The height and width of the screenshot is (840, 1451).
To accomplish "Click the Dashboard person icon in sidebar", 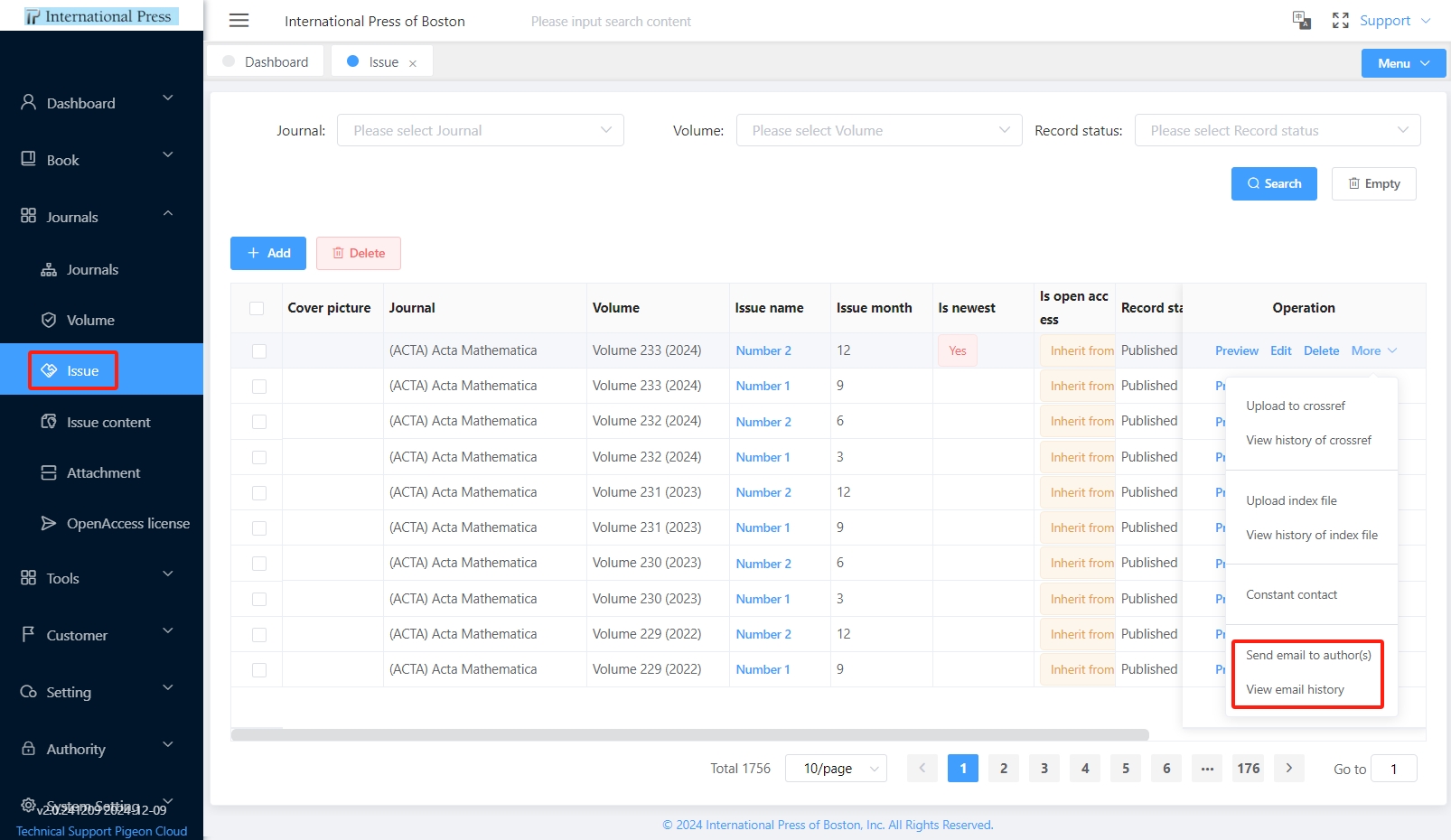I will pyautogui.click(x=29, y=102).
